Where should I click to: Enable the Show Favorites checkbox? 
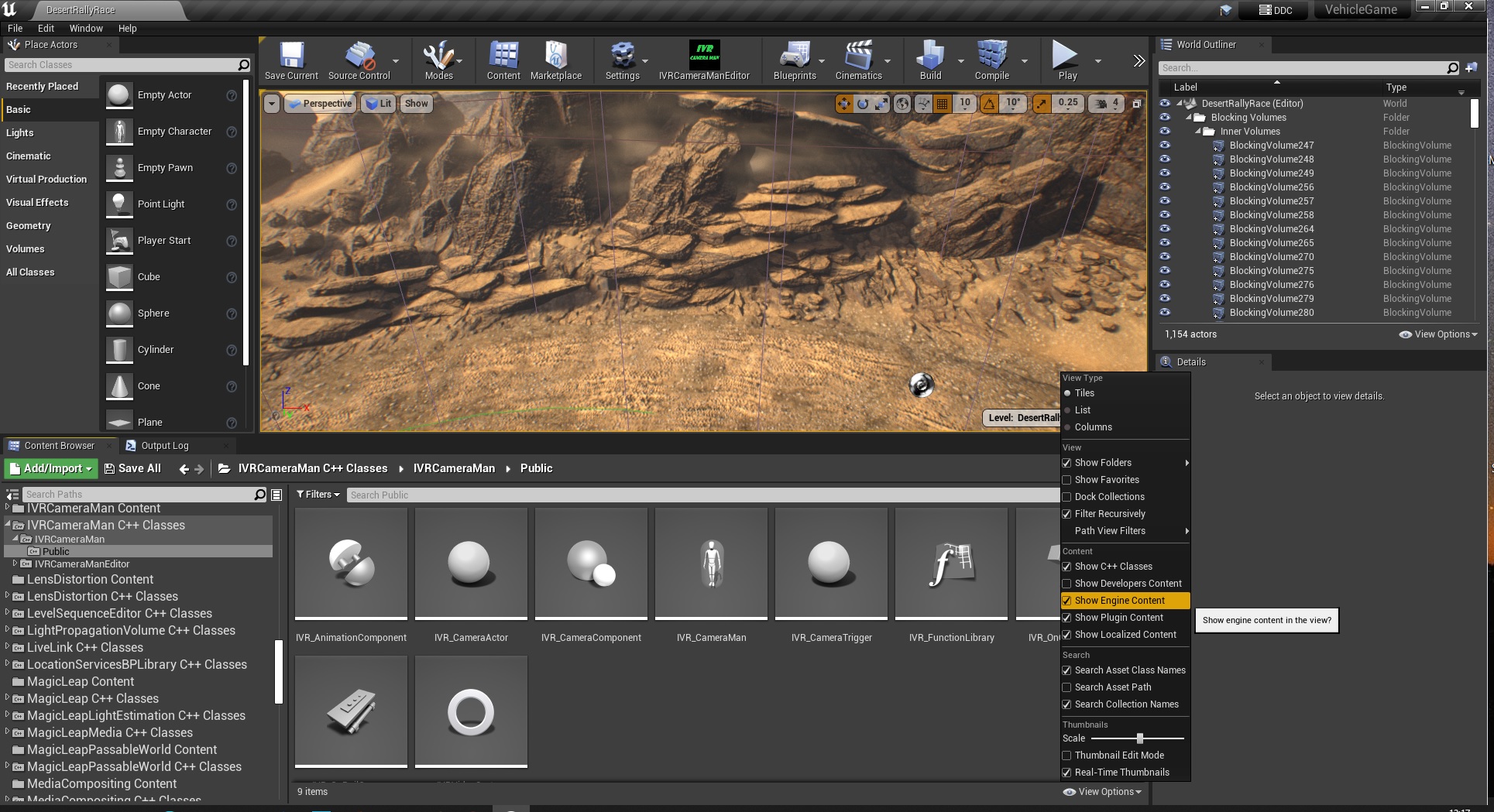coord(1067,480)
